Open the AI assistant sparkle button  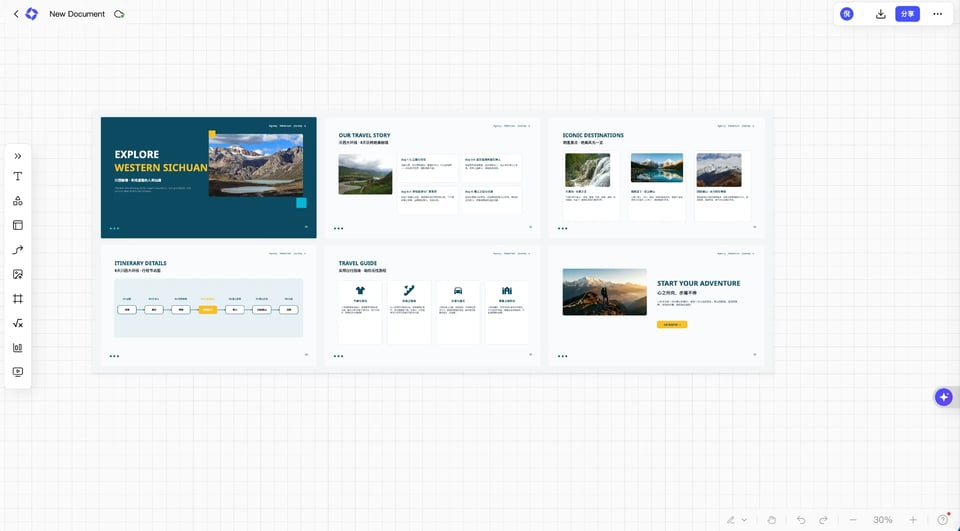coord(943,397)
